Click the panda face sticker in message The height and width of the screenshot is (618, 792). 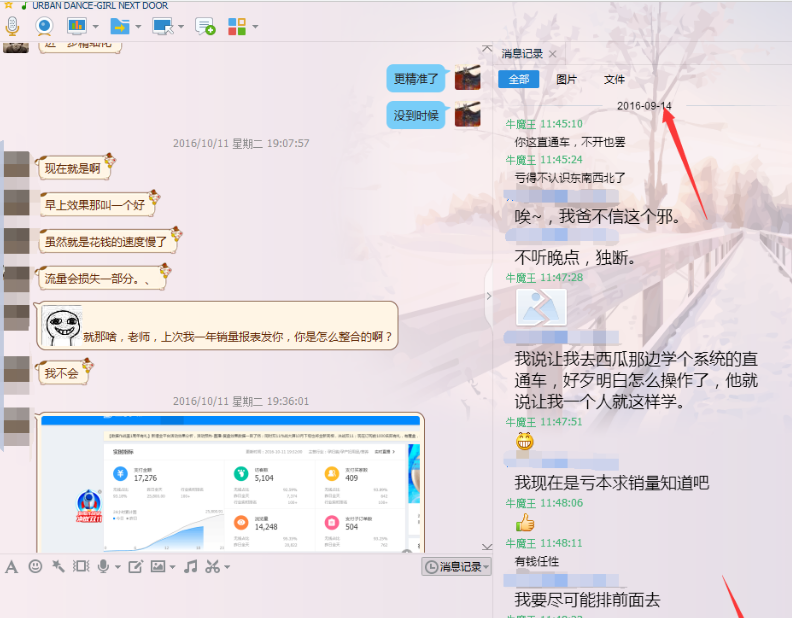pyautogui.click(x=62, y=326)
